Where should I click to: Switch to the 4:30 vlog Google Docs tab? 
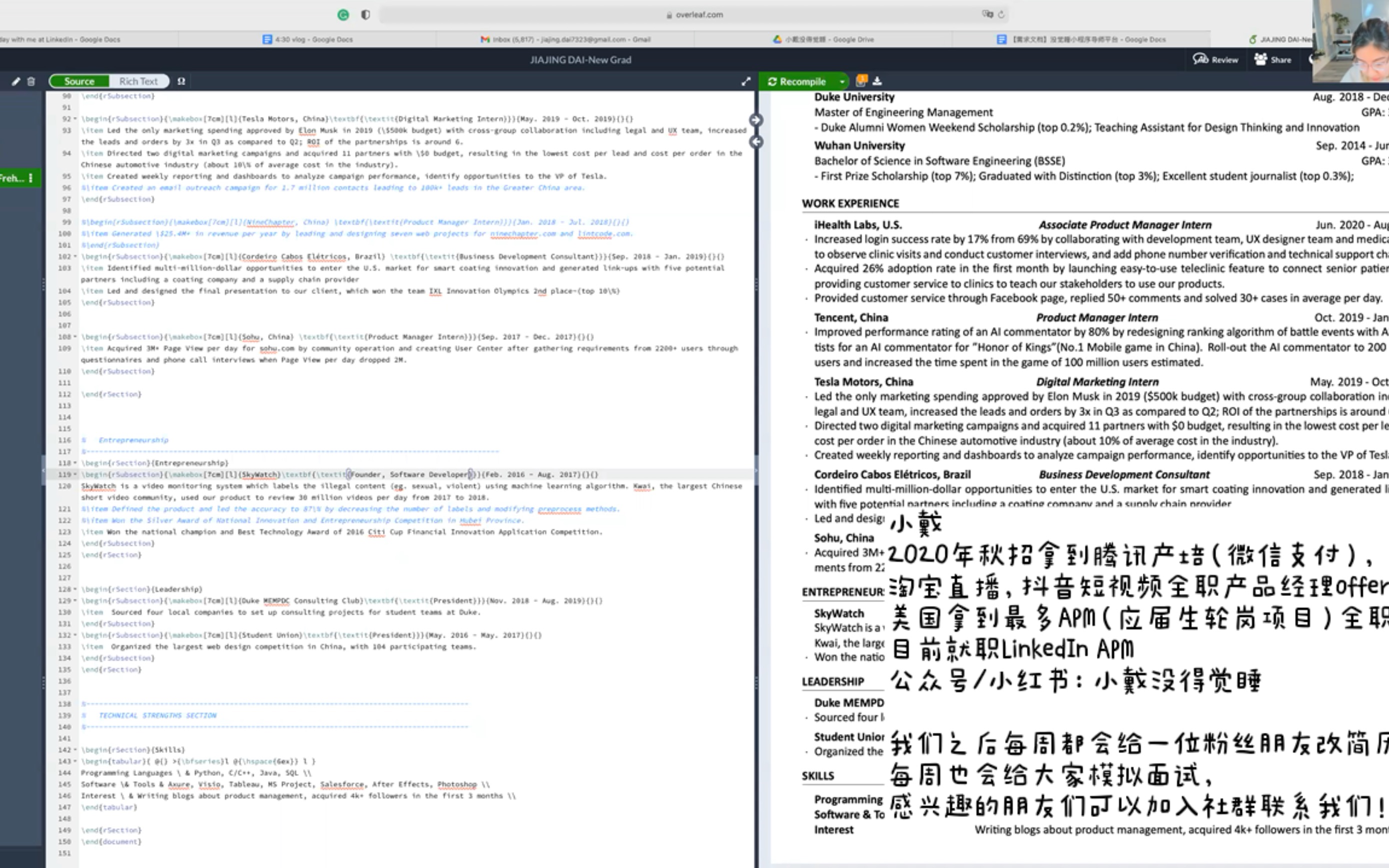(x=307, y=39)
